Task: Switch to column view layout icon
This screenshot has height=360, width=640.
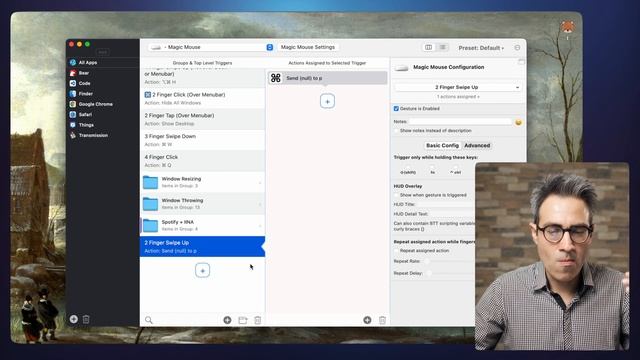Action: 429,47
